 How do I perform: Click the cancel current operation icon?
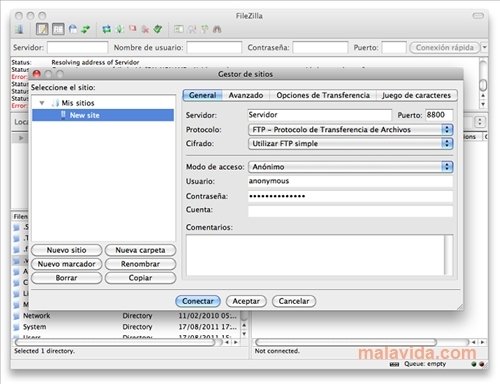pos(132,29)
